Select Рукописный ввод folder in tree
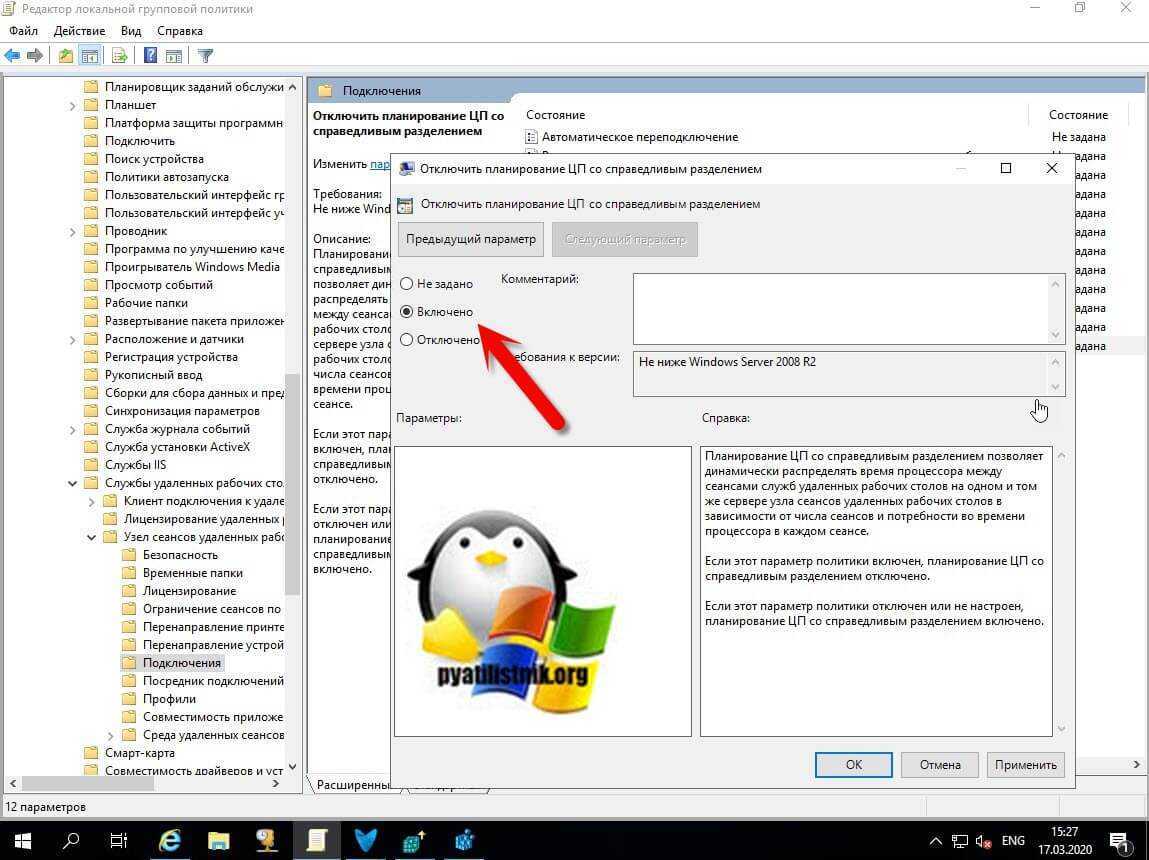 pos(153,375)
